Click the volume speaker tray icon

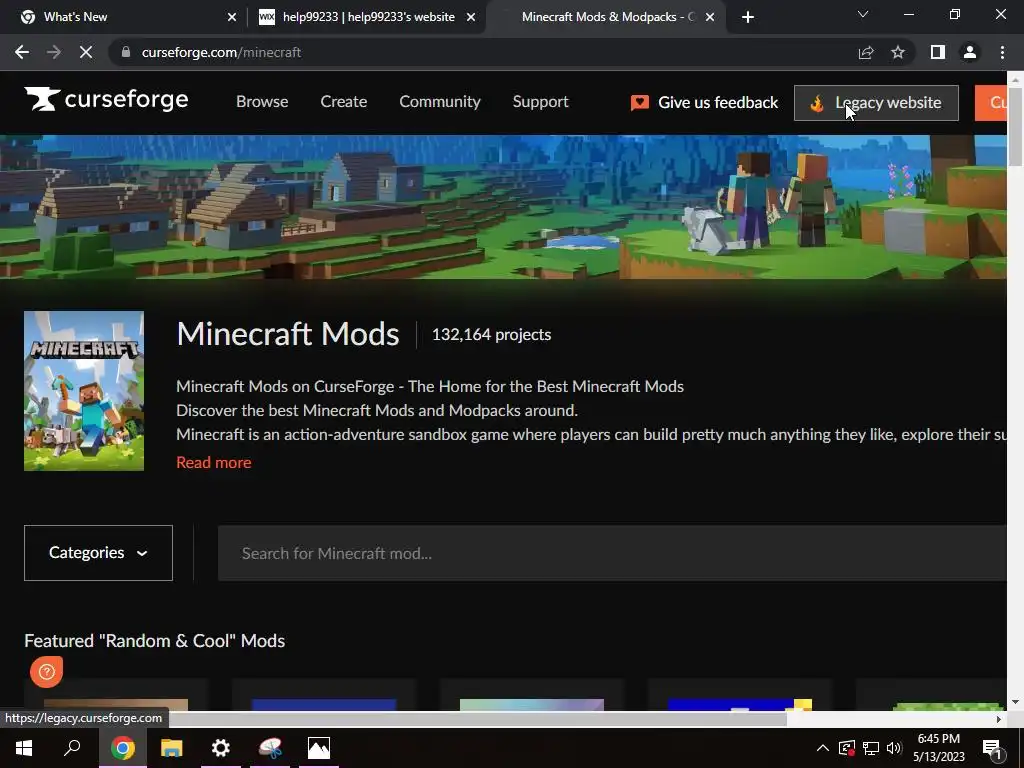[x=894, y=748]
